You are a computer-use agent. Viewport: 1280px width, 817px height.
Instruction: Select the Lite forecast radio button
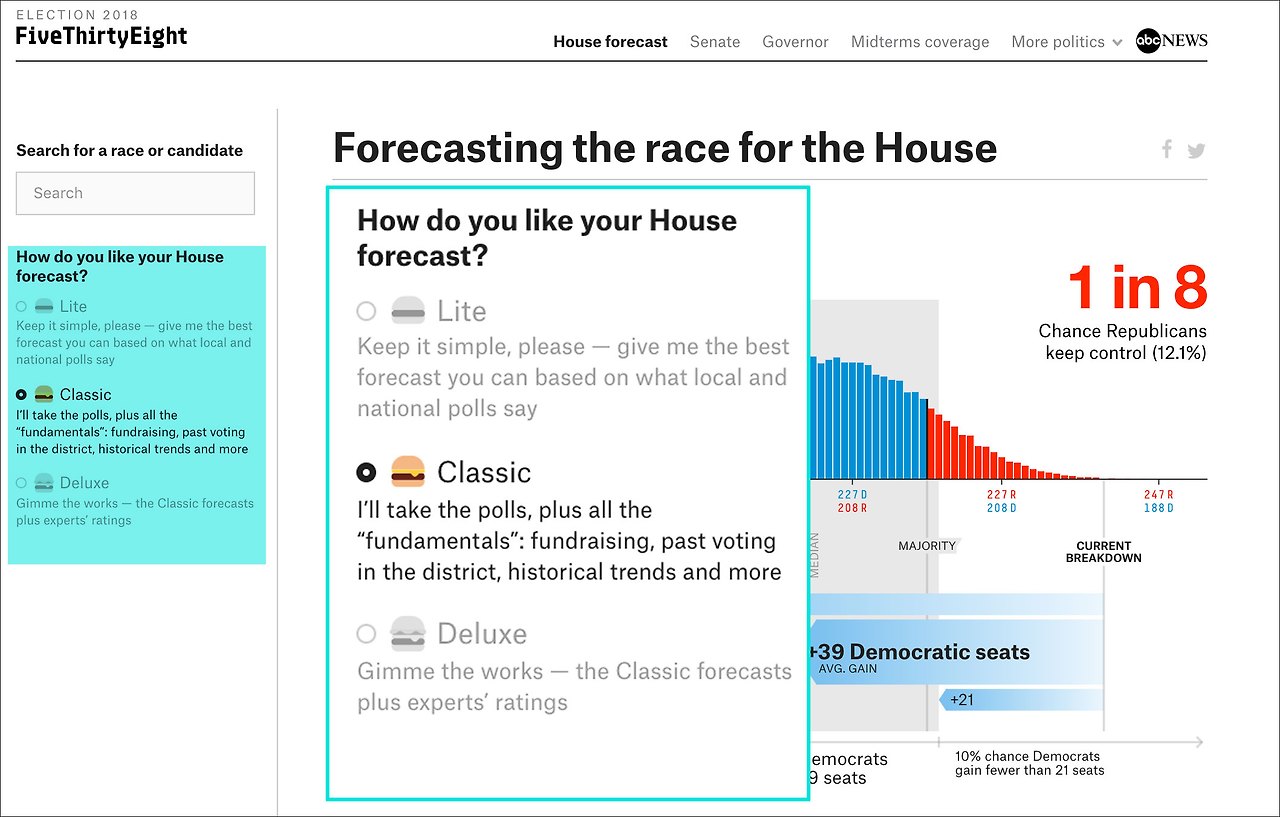click(366, 311)
